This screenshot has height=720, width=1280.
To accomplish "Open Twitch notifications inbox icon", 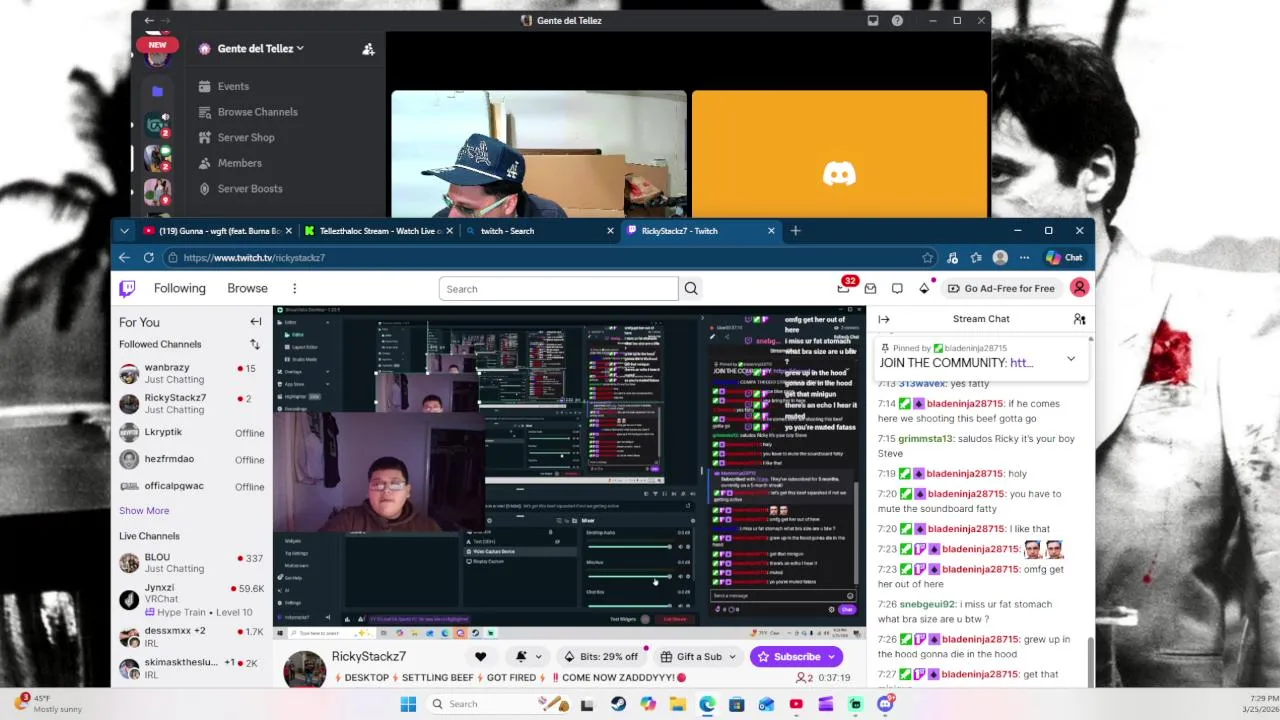I will [870, 288].
